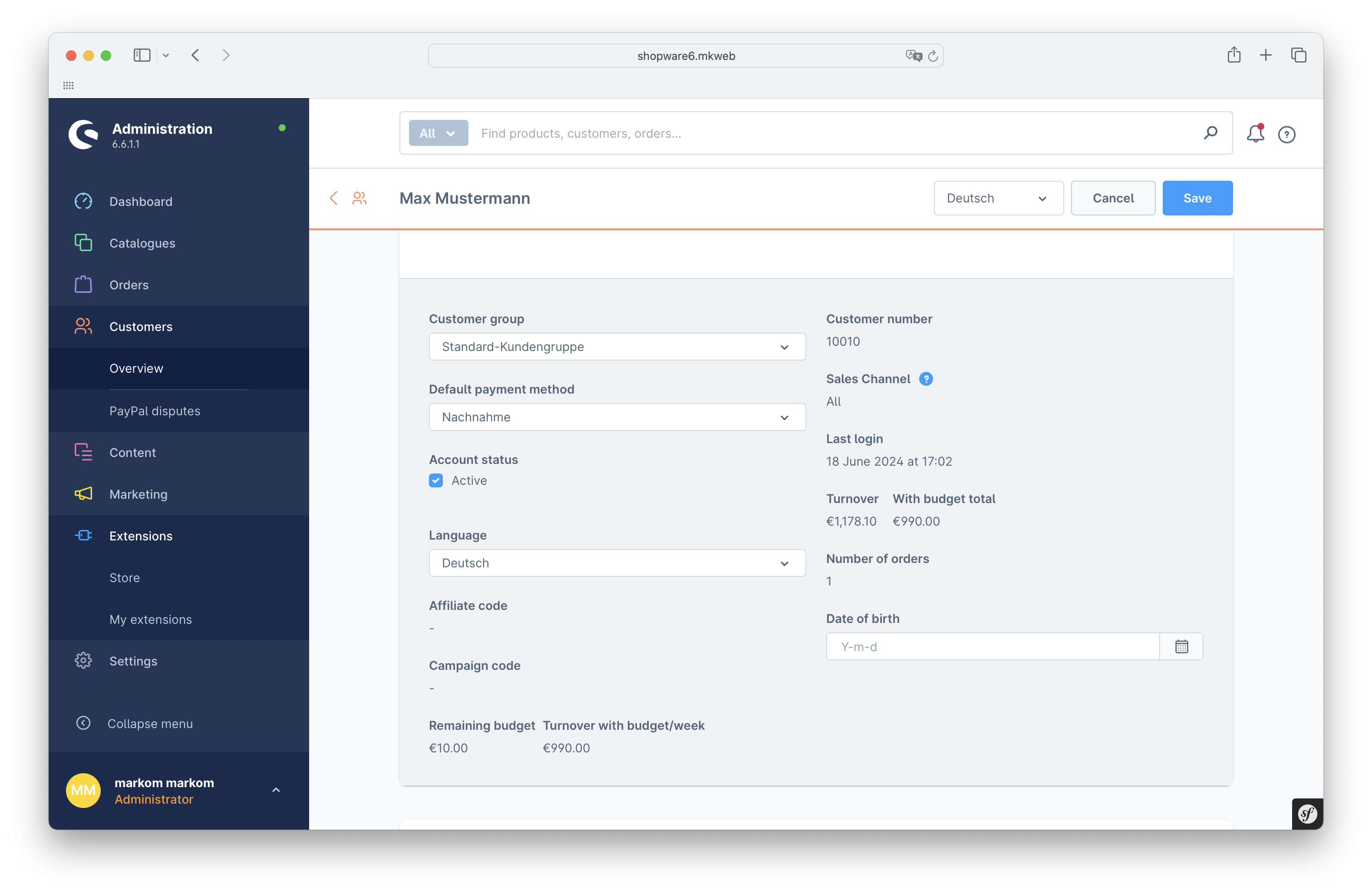Select PayPal disputes submenu item
Screen dimensions: 1372x894
point(155,411)
